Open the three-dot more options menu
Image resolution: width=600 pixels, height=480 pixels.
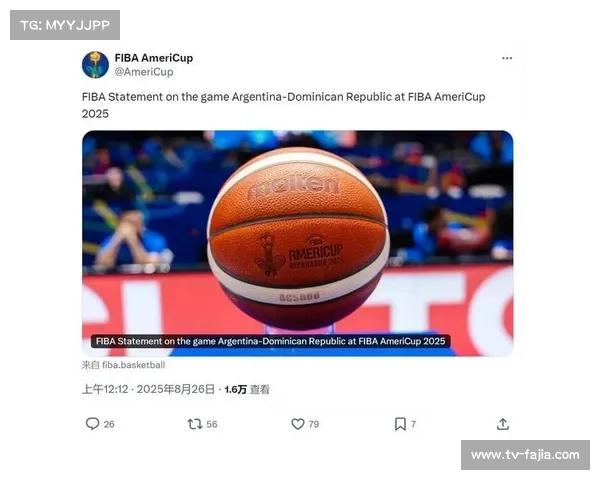point(507,58)
